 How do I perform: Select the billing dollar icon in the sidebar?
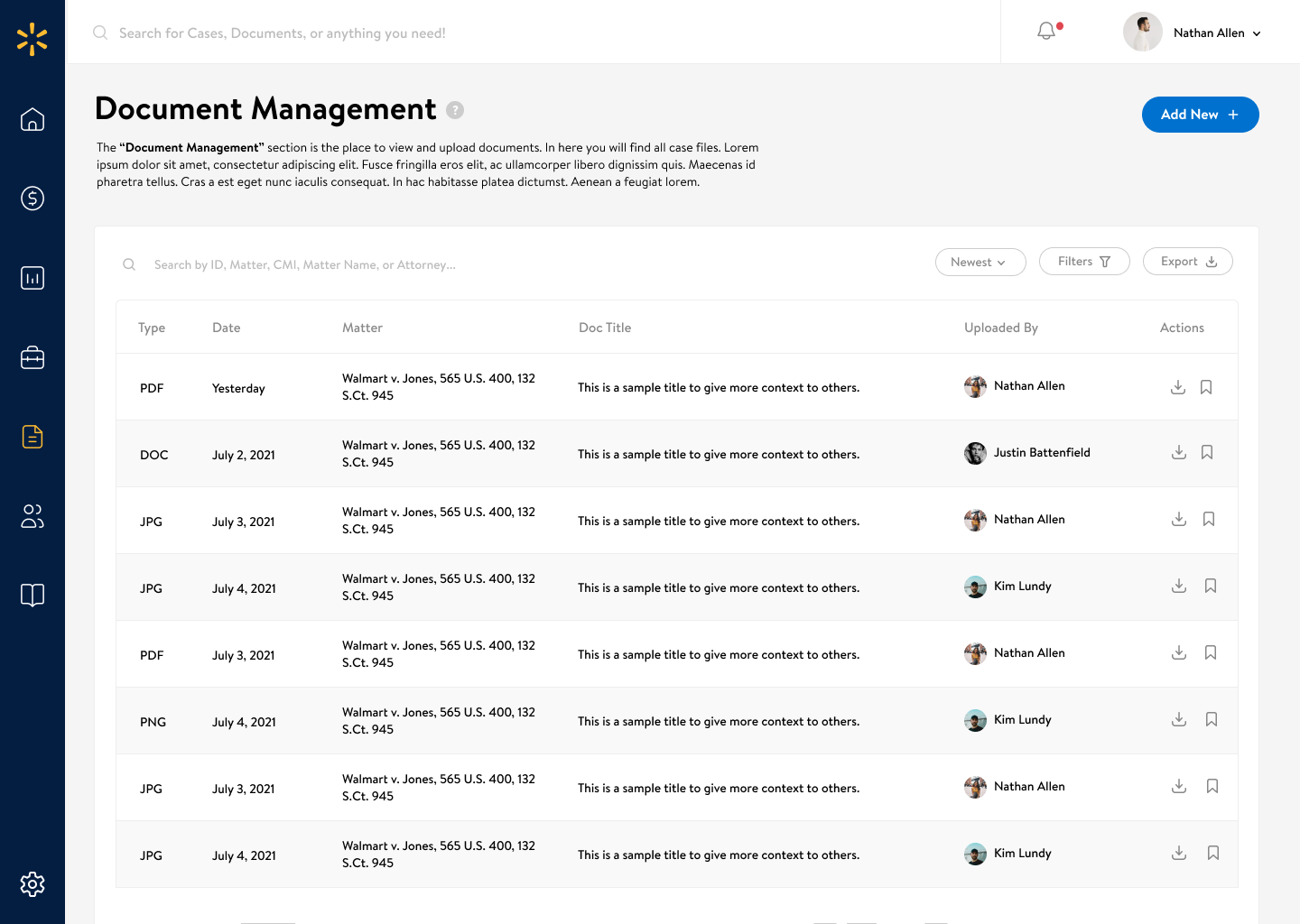32,199
